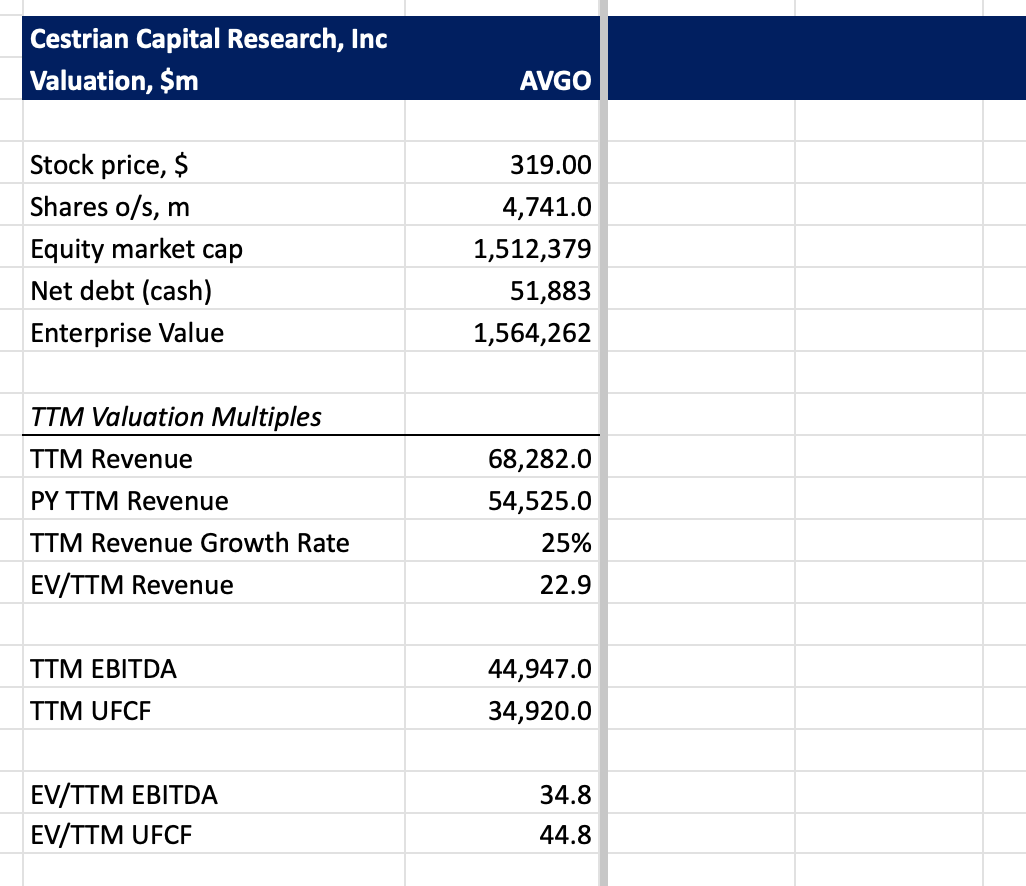Click the gray frozen pane divider

(x=603, y=443)
